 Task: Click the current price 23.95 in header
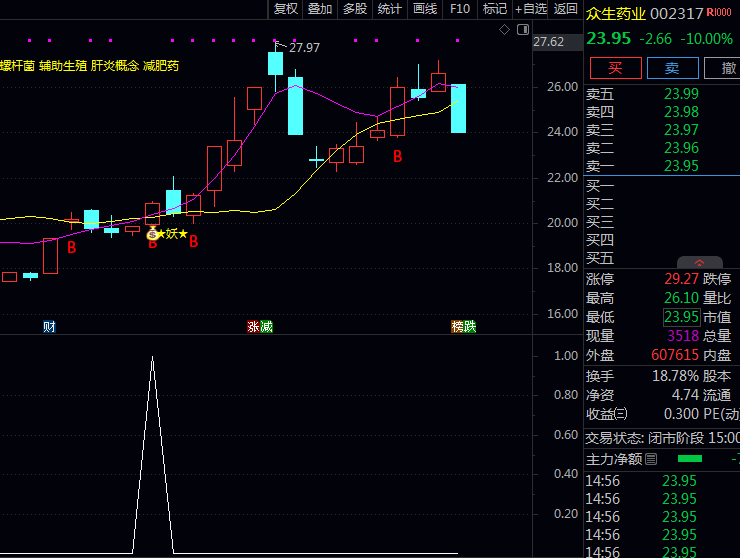(608, 39)
